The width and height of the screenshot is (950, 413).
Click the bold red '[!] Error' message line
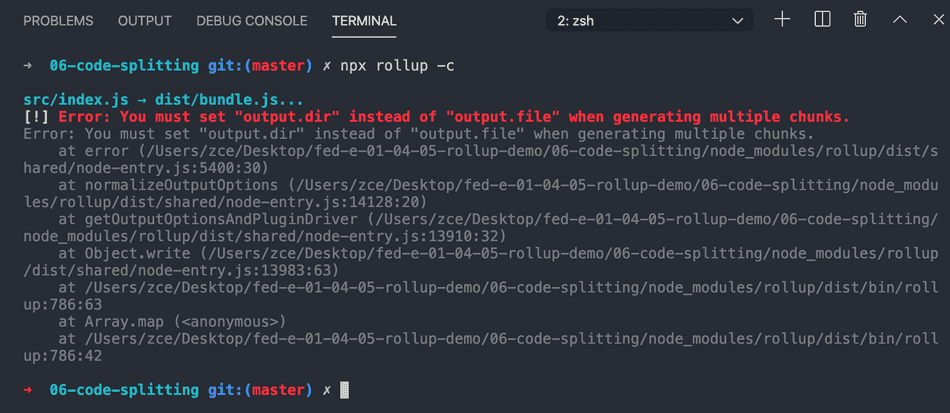(436, 117)
